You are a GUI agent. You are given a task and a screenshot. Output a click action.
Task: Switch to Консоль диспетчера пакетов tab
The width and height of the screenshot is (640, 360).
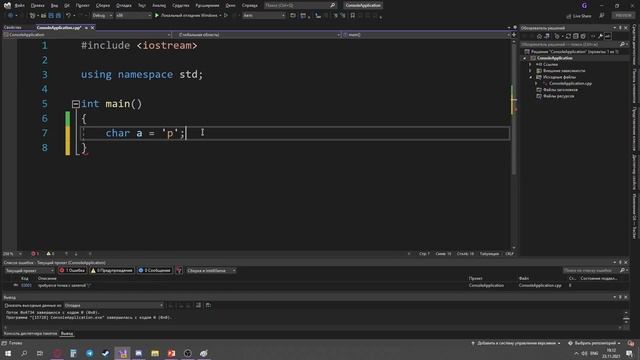coord(30,333)
